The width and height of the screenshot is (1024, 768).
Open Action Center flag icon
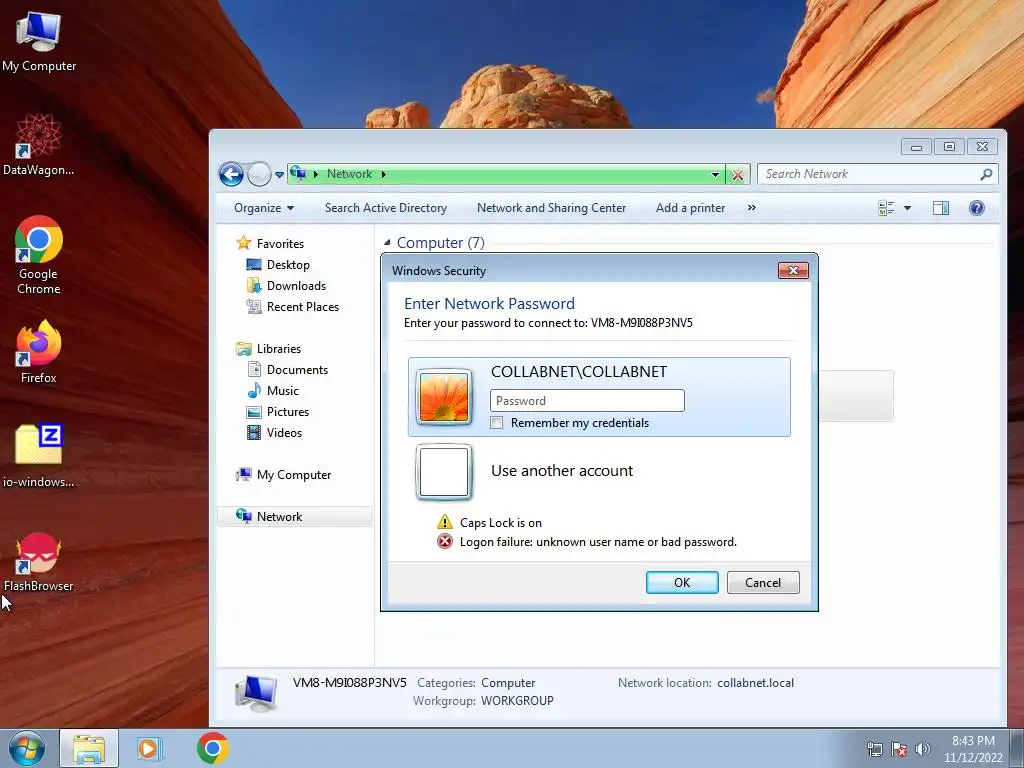pyautogui.click(x=899, y=749)
